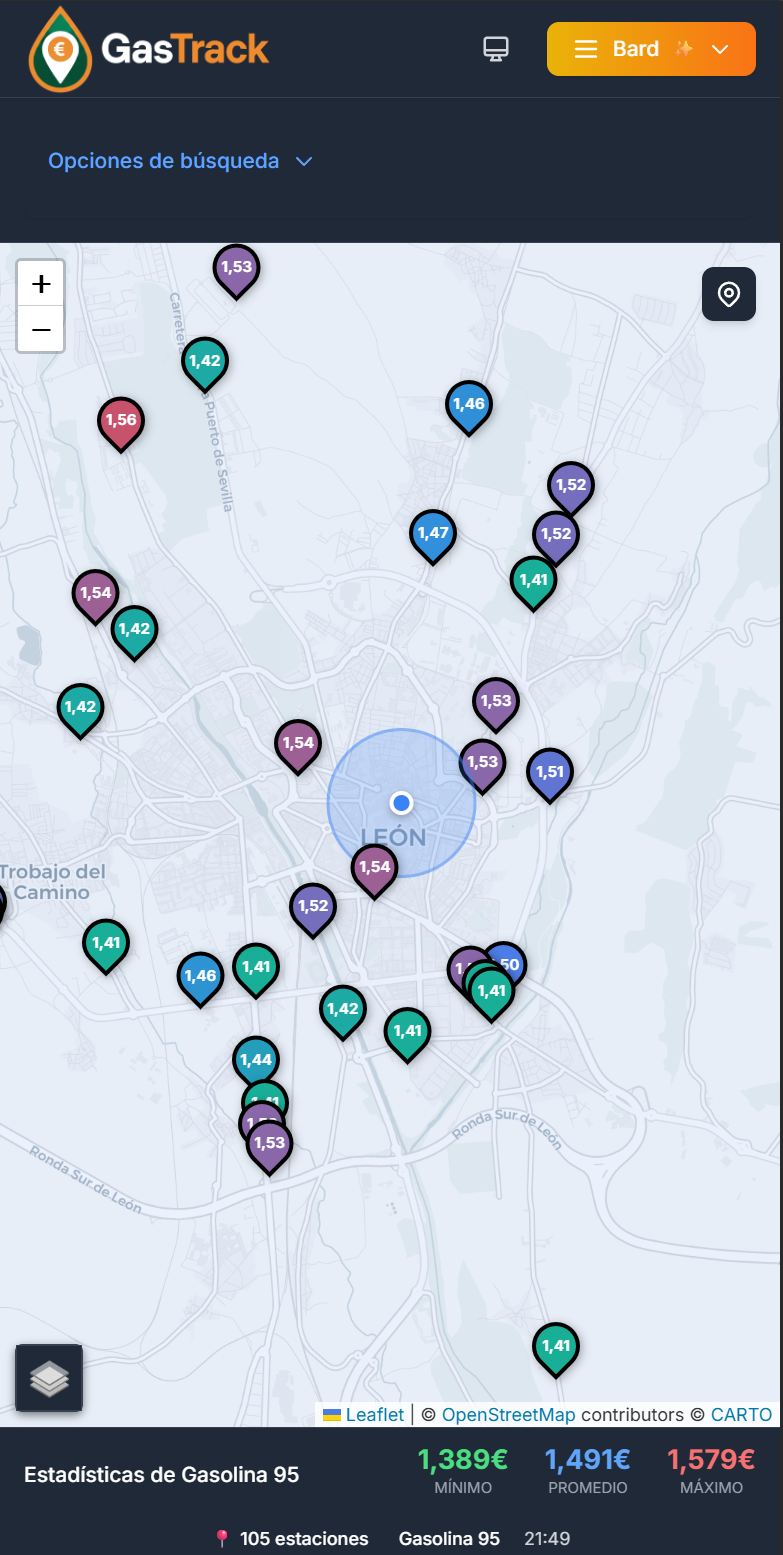Open the Bard user menu dropdown
Viewport: 783px width, 1555px height.
pyautogui.click(x=651, y=49)
